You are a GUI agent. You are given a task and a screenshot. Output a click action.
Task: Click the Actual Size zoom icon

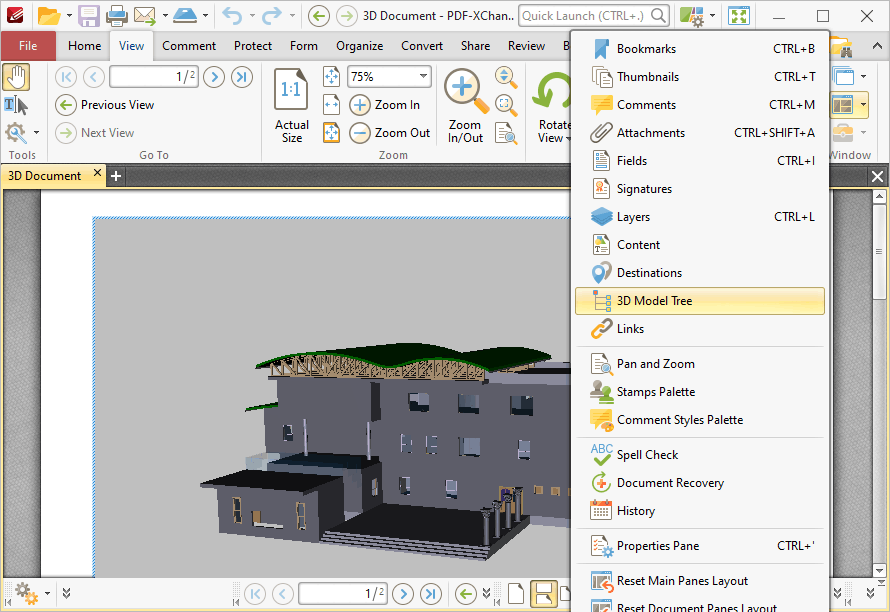tap(291, 89)
